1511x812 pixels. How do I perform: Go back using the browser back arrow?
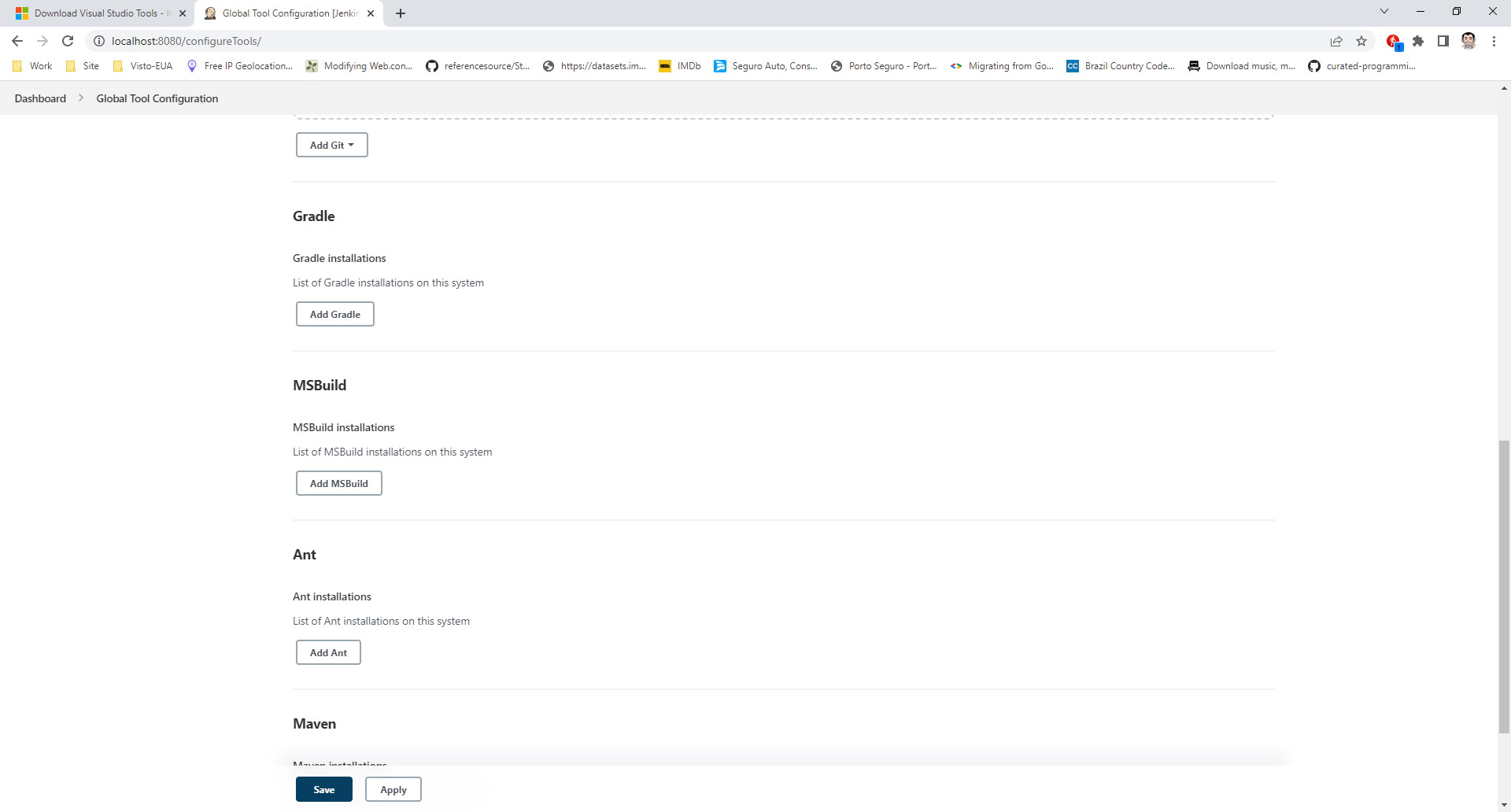point(17,41)
